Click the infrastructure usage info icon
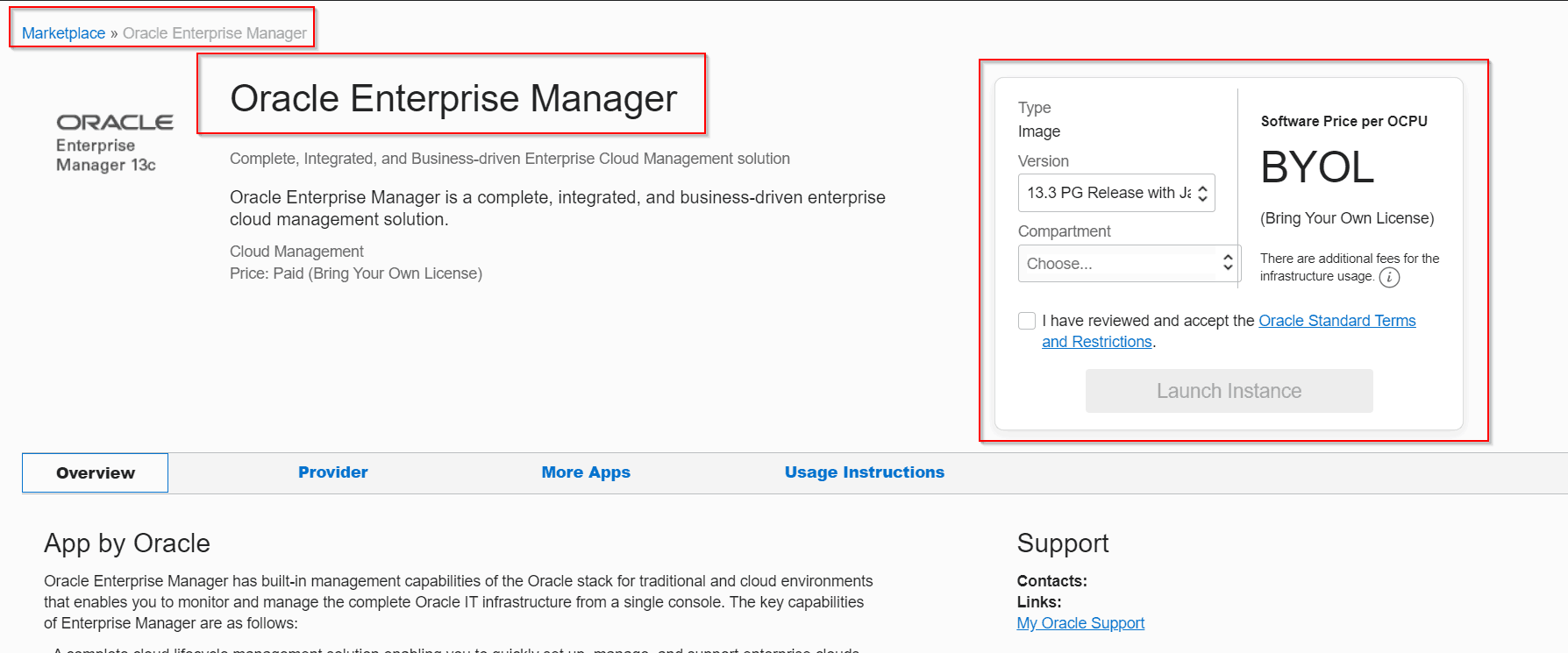The image size is (1568, 653). 1389,277
